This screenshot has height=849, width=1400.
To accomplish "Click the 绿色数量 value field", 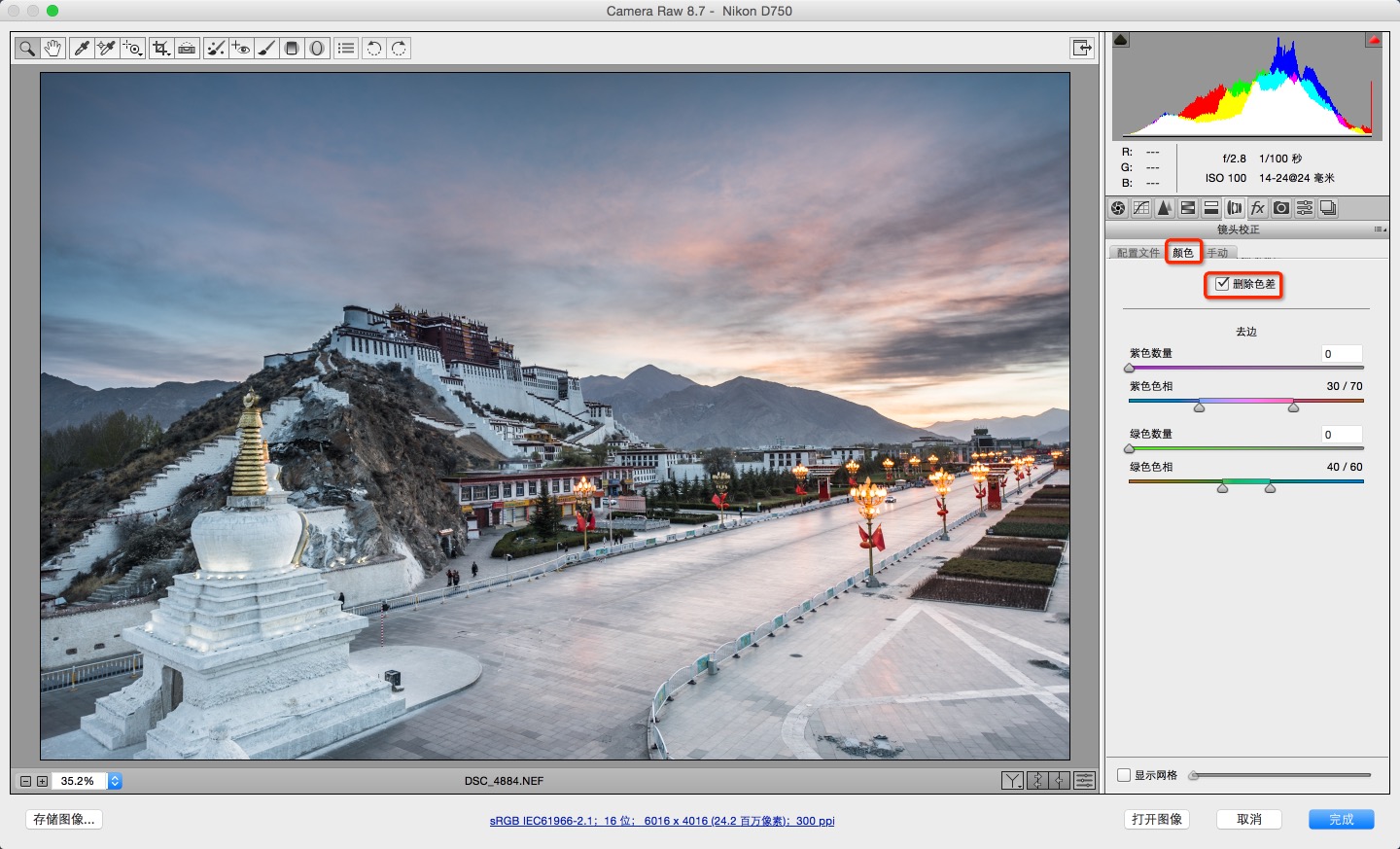I will click(1342, 435).
